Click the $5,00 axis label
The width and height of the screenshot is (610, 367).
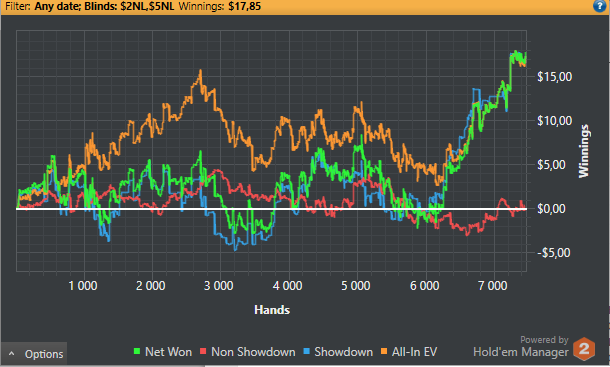coord(551,165)
